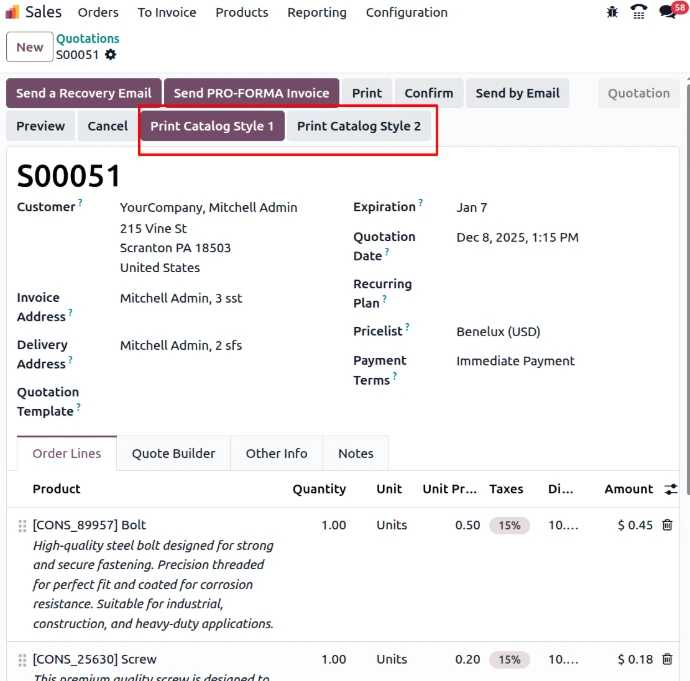Delete the Bolt order line
Screen dimensions: 690x681
pos(667,525)
